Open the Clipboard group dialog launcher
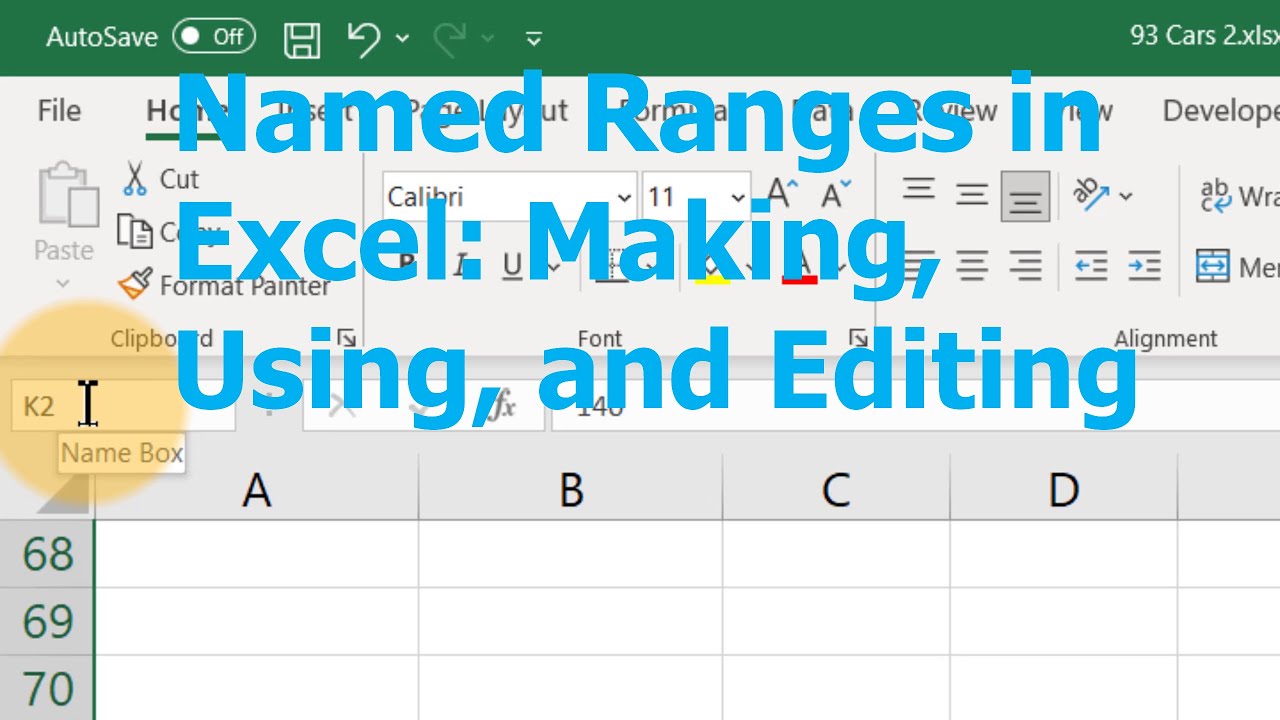The image size is (1280, 720). click(x=346, y=338)
